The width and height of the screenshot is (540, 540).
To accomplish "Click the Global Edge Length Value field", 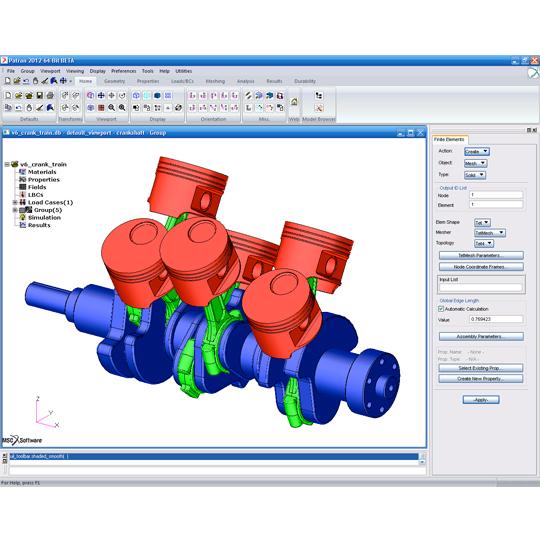I will pyautogui.click(x=496, y=319).
